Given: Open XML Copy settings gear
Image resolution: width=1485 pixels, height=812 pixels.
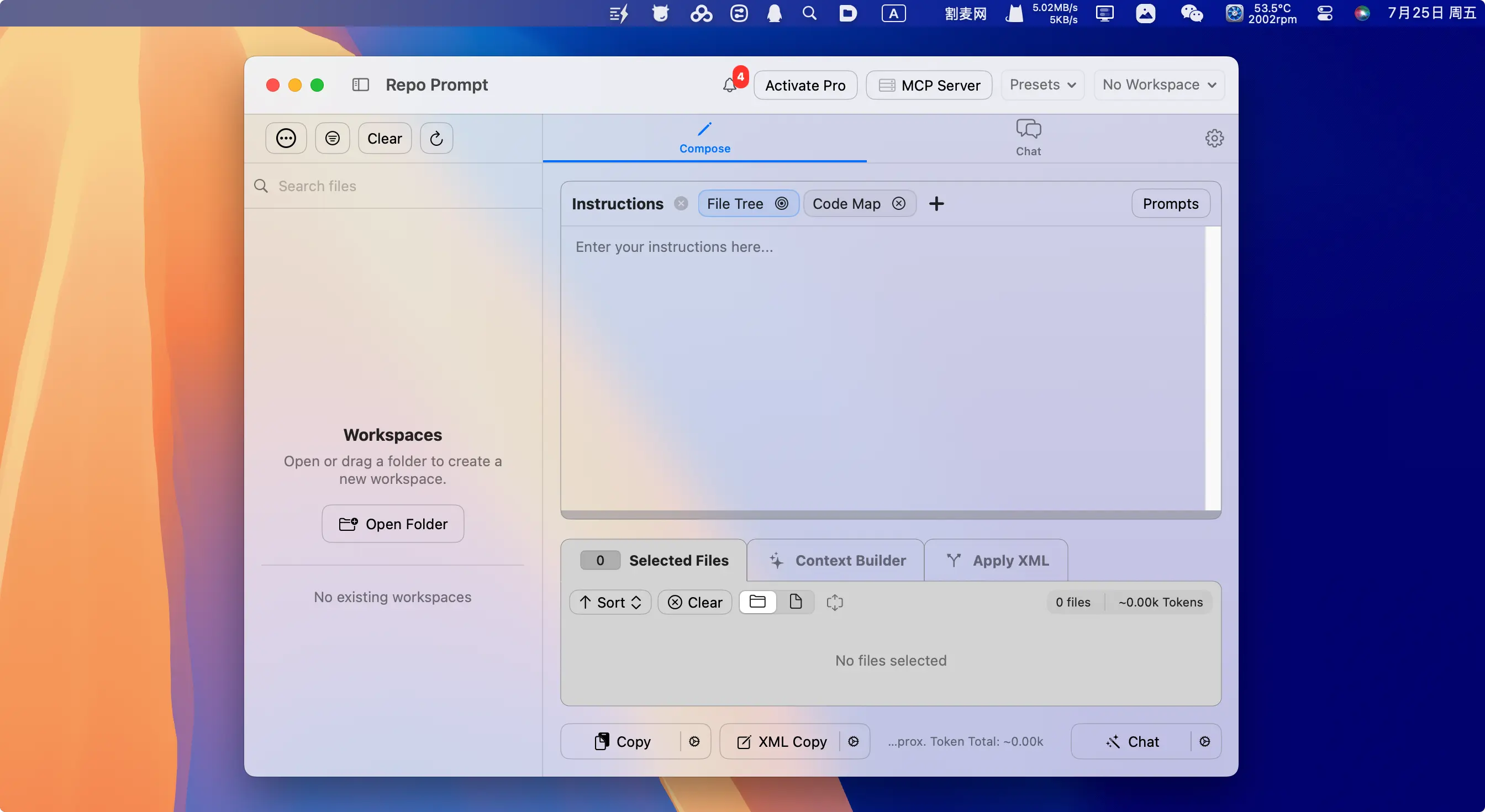Looking at the screenshot, I should coord(853,741).
